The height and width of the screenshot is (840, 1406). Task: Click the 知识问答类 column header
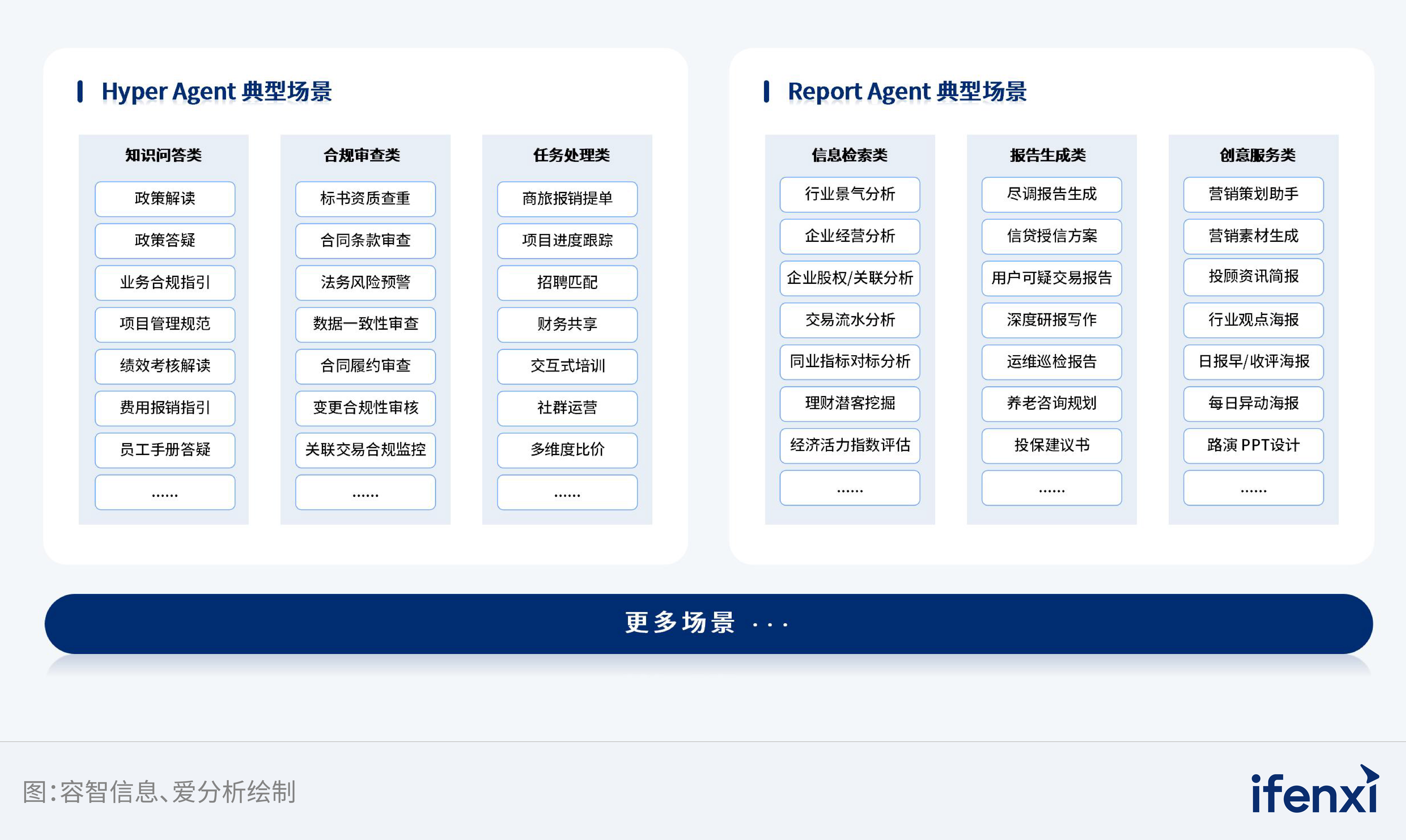pyautogui.click(x=163, y=155)
